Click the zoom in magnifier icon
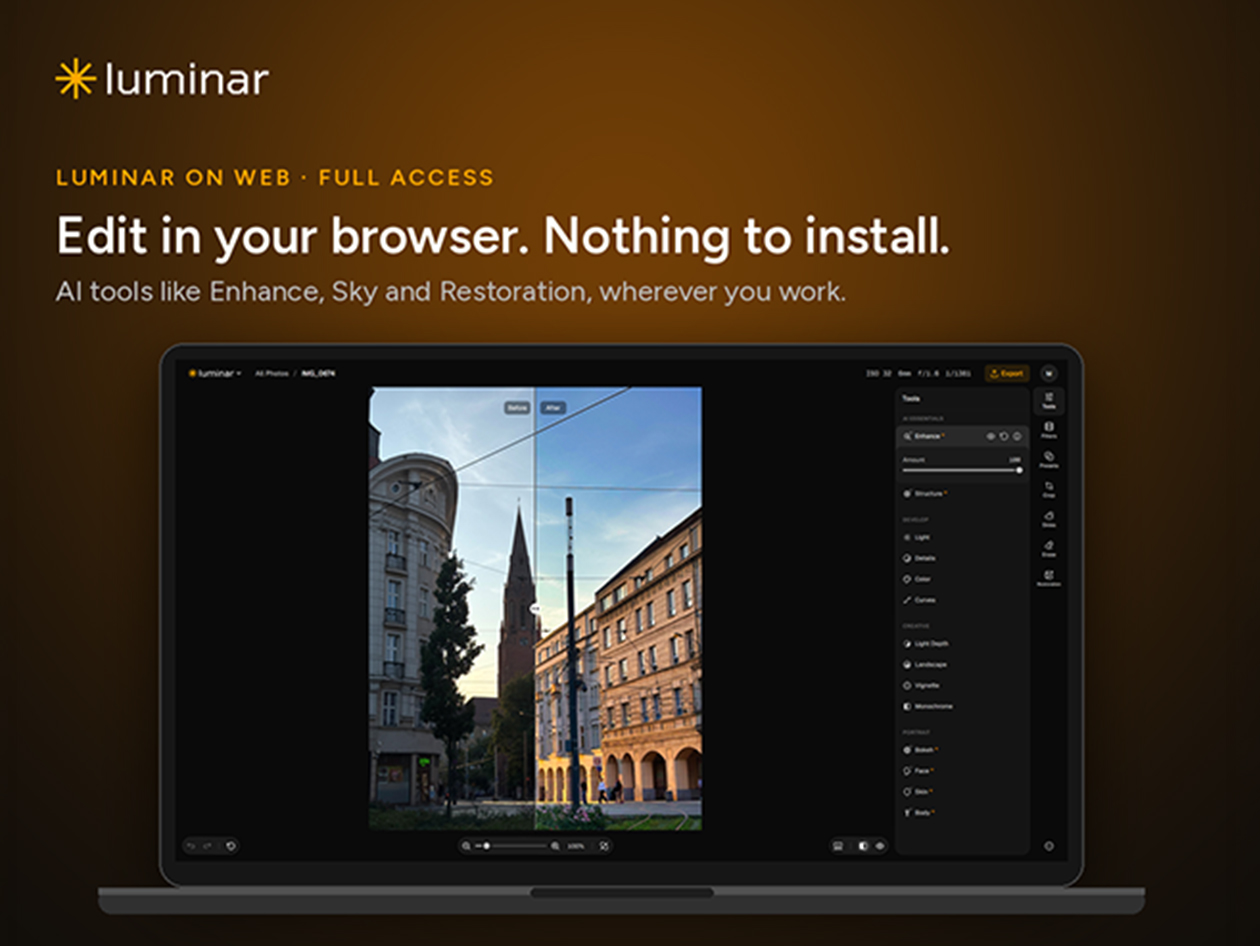1260x946 pixels. [x=555, y=846]
